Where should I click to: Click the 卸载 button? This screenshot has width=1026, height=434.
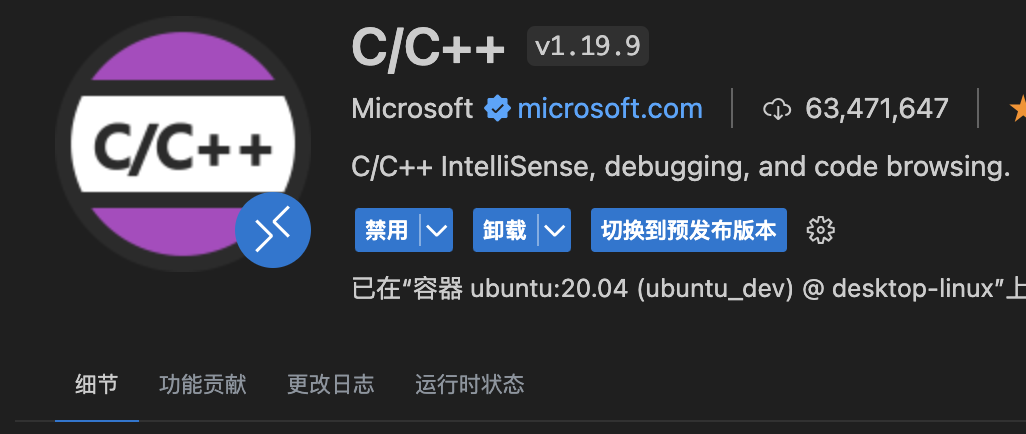505,230
